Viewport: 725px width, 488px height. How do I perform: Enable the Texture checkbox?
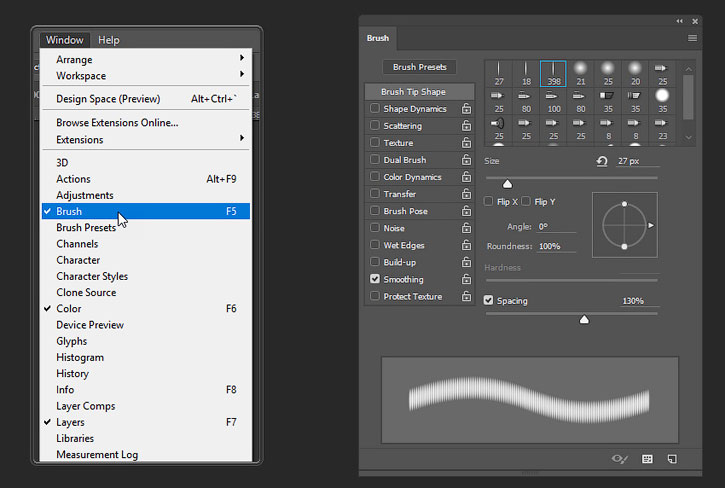coord(375,142)
